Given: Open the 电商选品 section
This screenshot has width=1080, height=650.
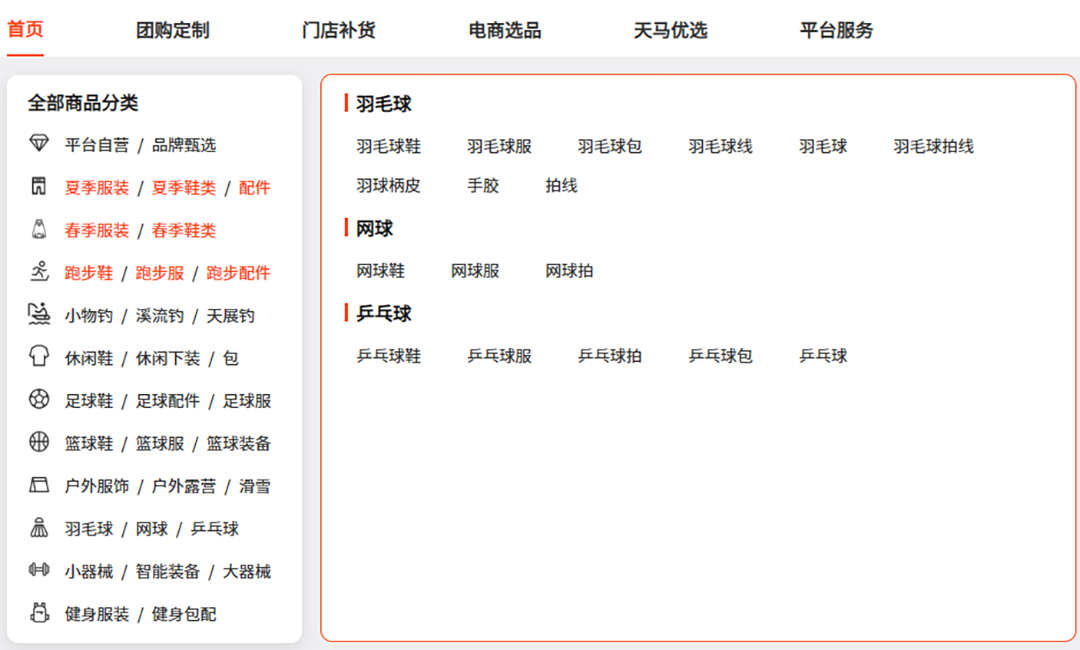Looking at the screenshot, I should tap(502, 30).
